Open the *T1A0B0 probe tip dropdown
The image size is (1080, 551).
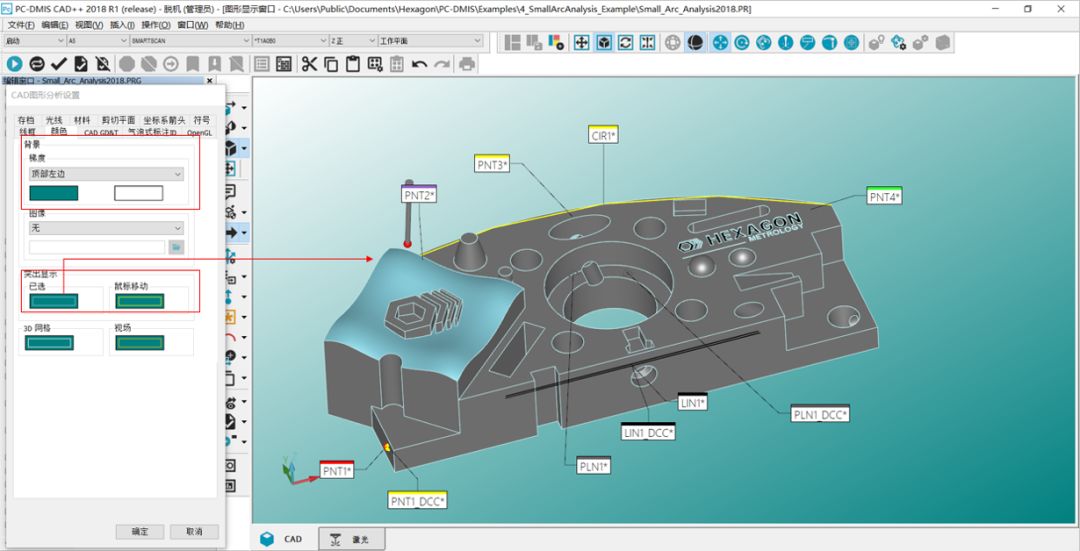tap(290, 41)
